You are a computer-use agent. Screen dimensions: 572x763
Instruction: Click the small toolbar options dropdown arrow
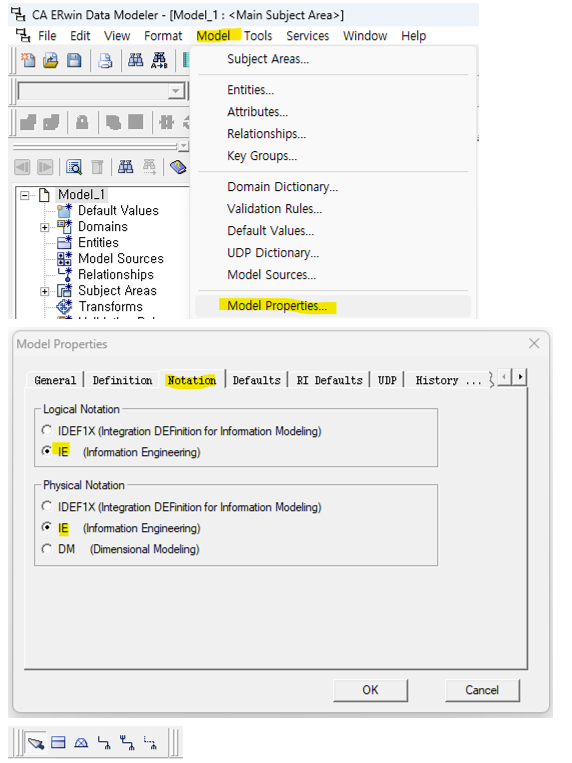pos(183,145)
